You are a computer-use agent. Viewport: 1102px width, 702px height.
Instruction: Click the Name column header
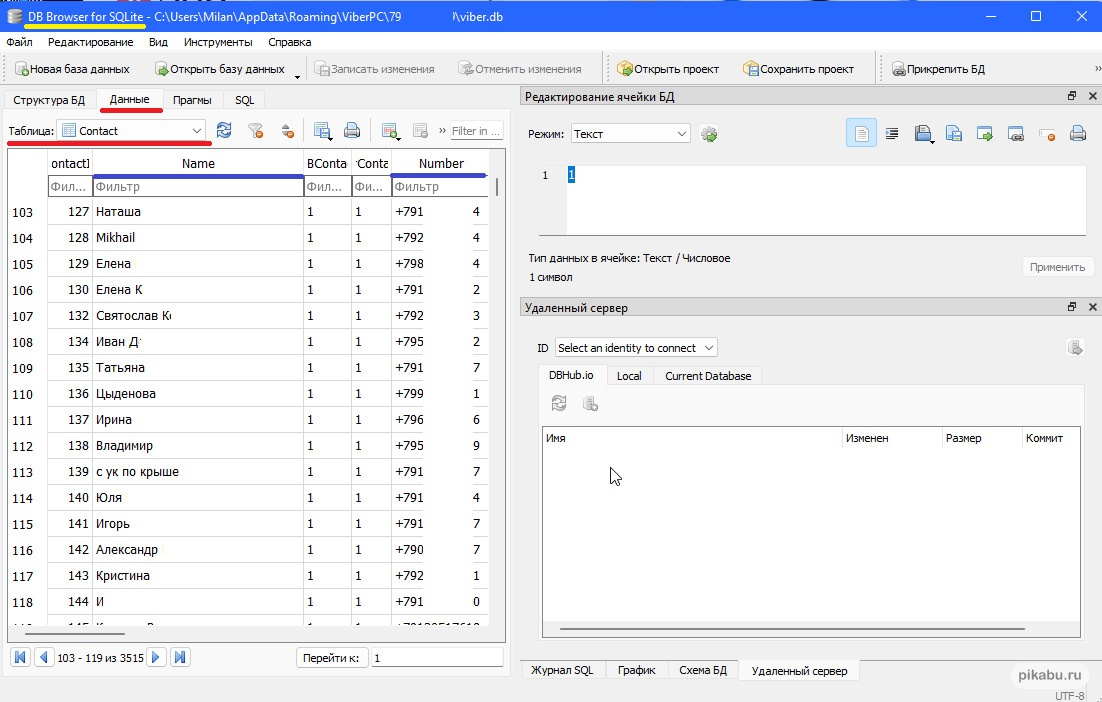(x=198, y=163)
